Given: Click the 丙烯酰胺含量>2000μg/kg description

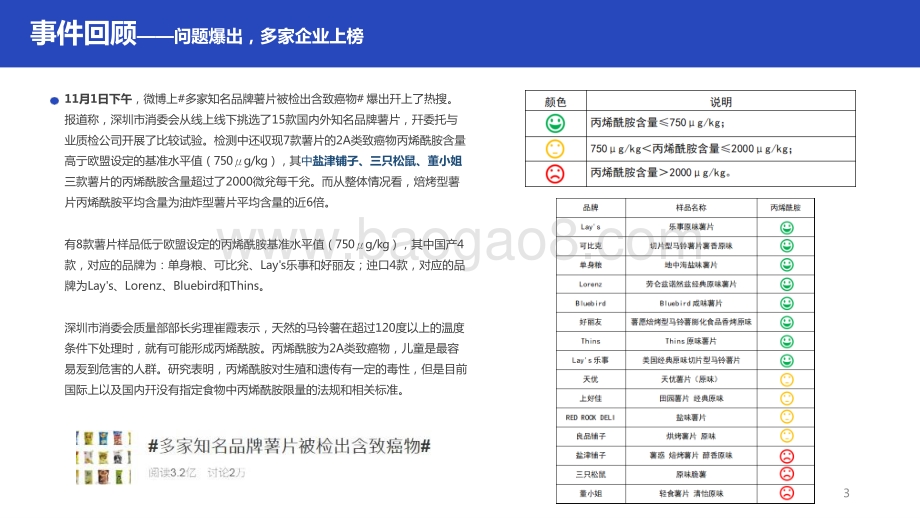Looking at the screenshot, I should coord(660,172).
